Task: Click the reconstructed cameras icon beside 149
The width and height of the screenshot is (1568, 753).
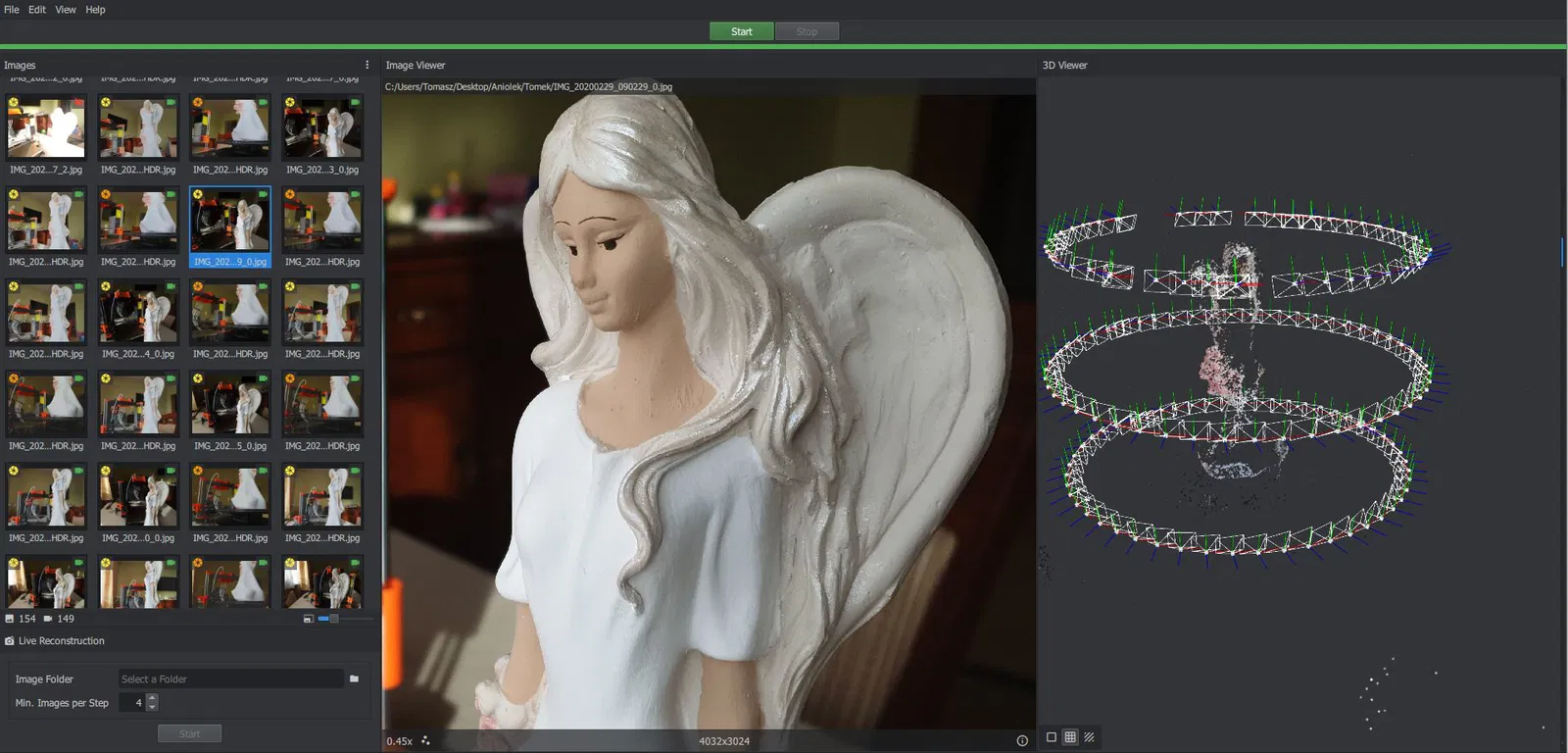Action: (x=48, y=619)
